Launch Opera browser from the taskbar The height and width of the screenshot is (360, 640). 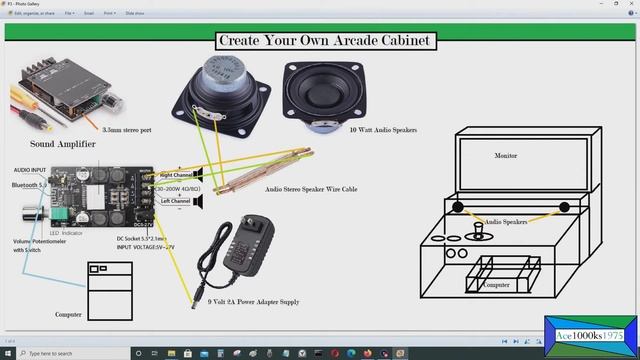pos(335,353)
